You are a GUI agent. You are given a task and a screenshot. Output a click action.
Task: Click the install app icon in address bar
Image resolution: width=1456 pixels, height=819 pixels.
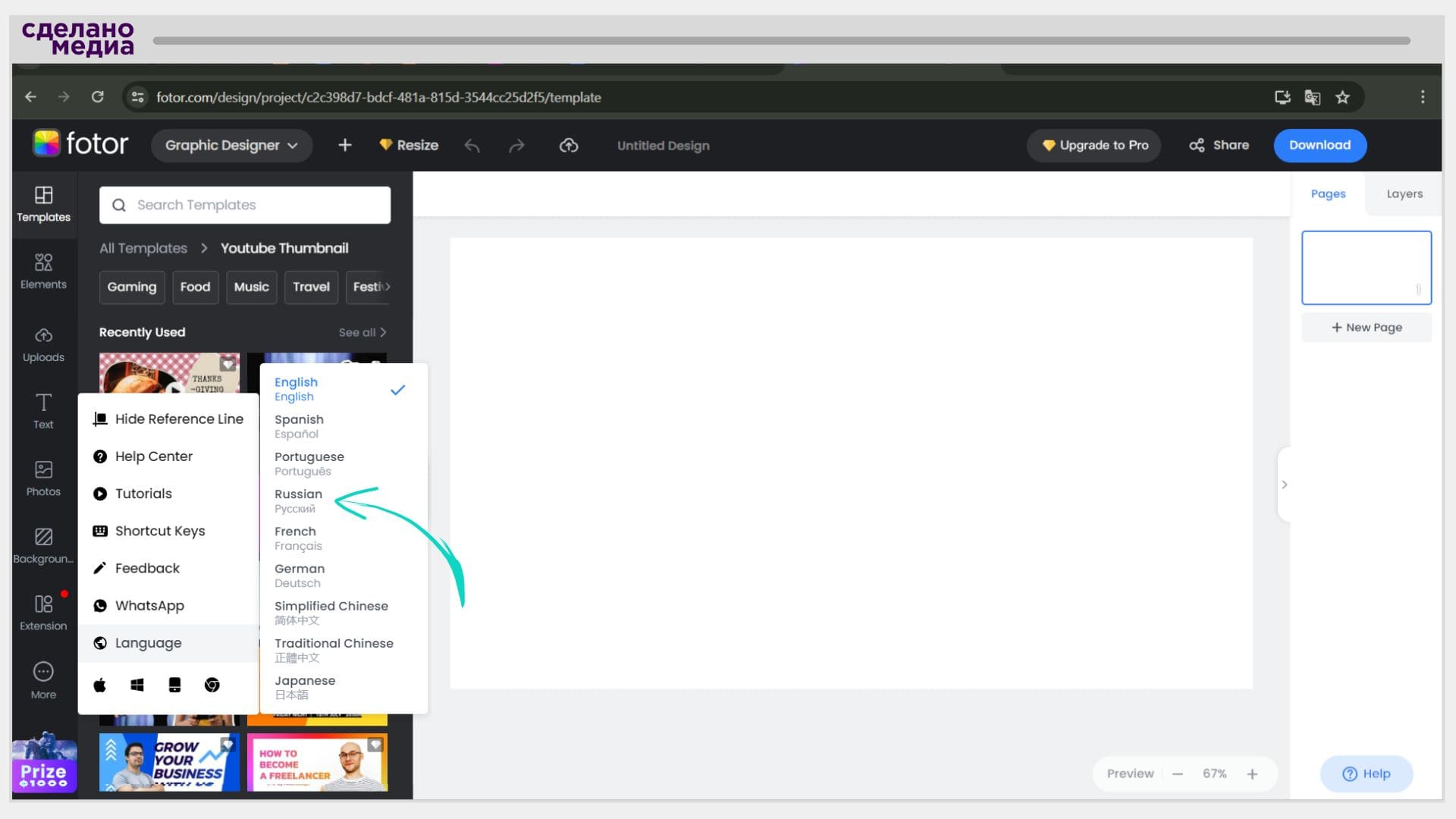[x=1282, y=97]
